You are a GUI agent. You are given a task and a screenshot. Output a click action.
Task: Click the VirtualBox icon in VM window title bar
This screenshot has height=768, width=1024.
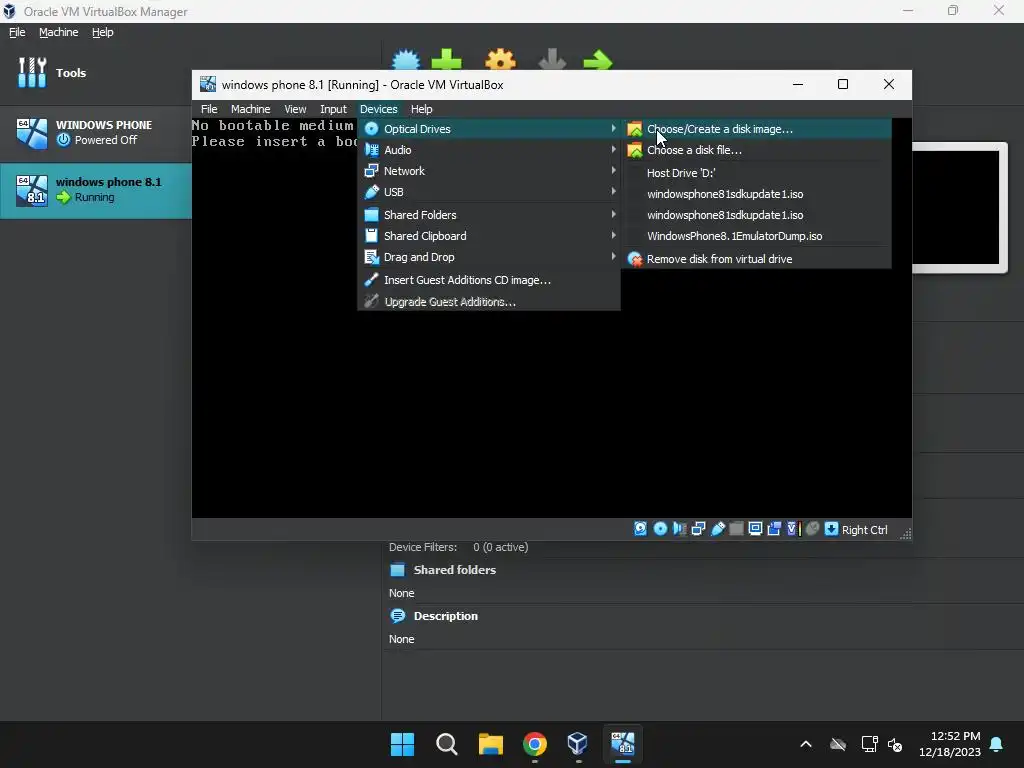[208, 84]
